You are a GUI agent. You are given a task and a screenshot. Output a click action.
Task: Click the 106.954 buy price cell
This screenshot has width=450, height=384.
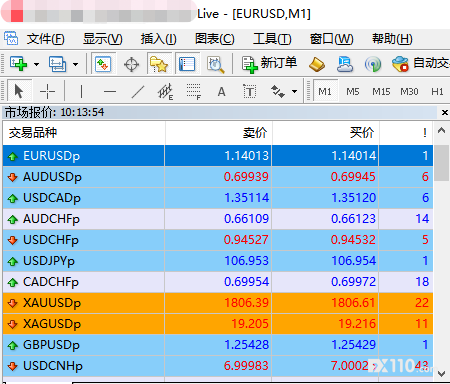pos(326,261)
